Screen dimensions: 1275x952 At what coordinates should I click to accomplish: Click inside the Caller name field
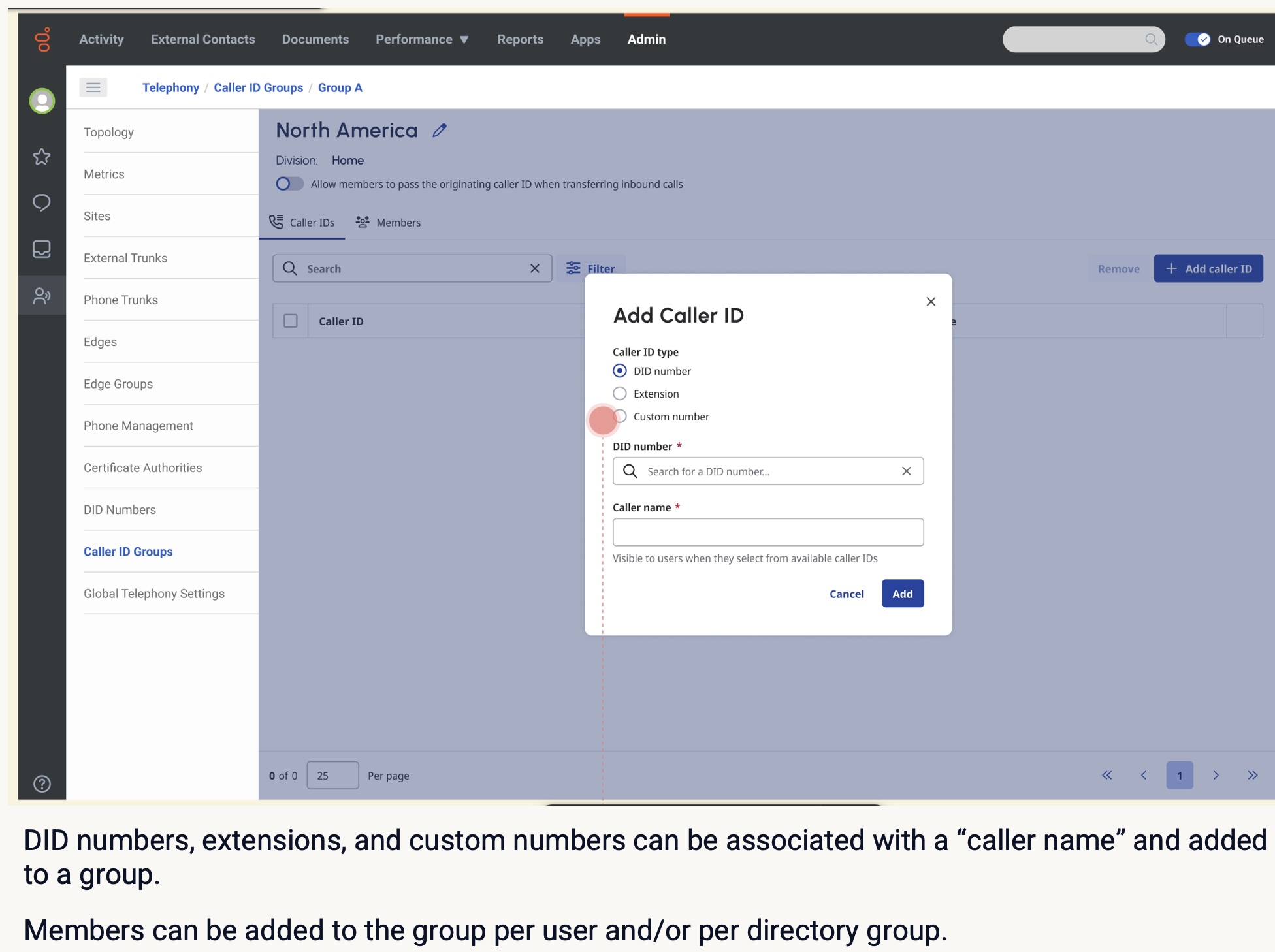[x=767, y=532]
